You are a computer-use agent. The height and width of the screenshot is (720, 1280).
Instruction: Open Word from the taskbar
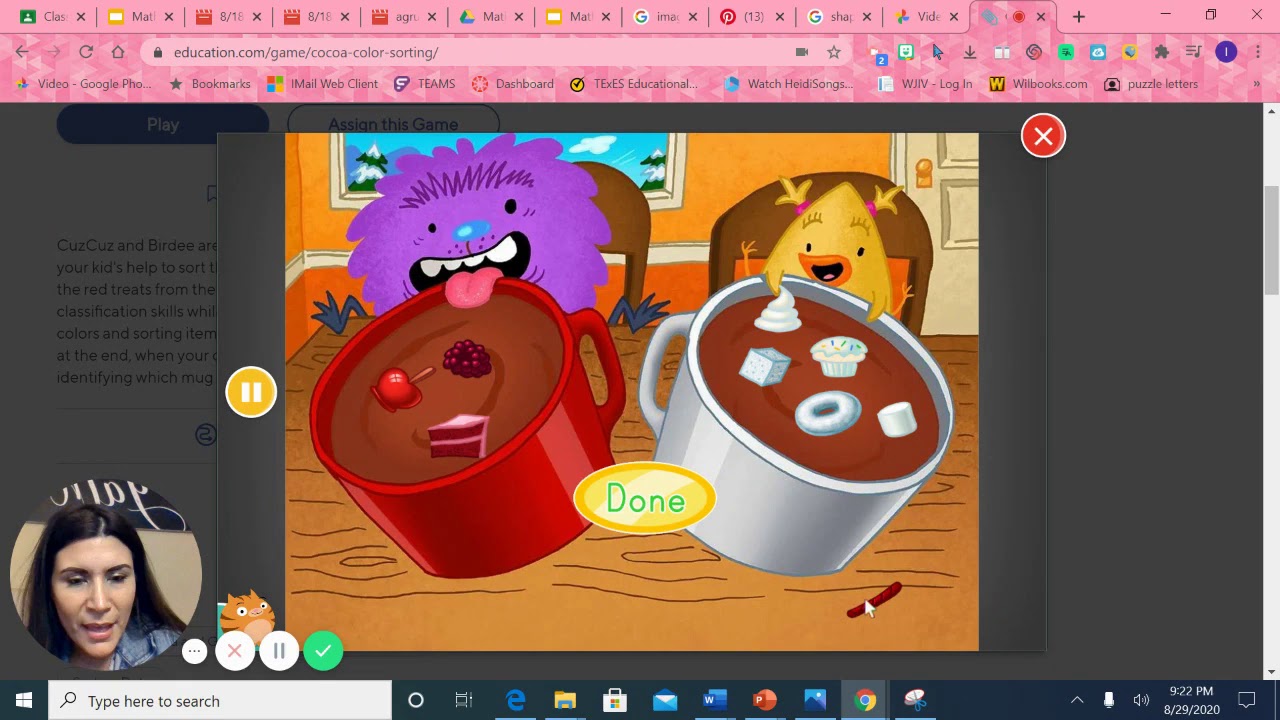pyautogui.click(x=715, y=700)
